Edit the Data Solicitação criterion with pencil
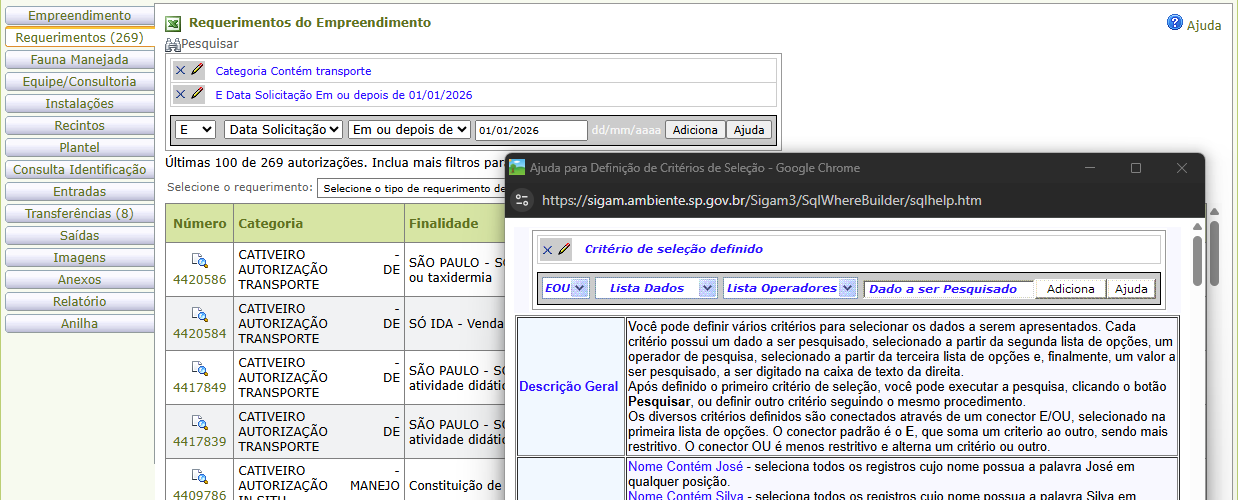The height and width of the screenshot is (500, 1238). click(196, 95)
